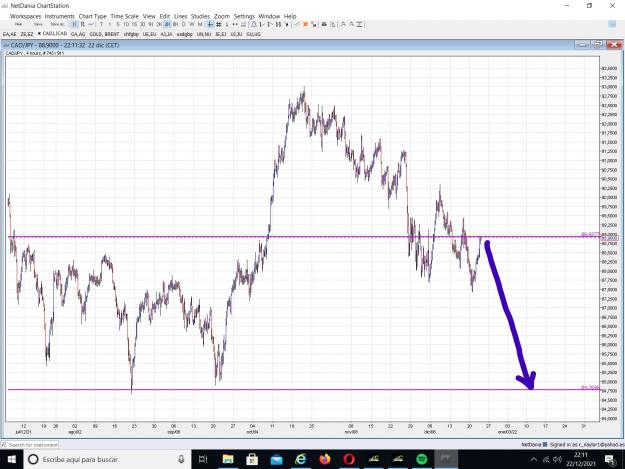Screen dimensions: 625x469
Task: Open the Lines menu
Action: (x=181, y=16)
